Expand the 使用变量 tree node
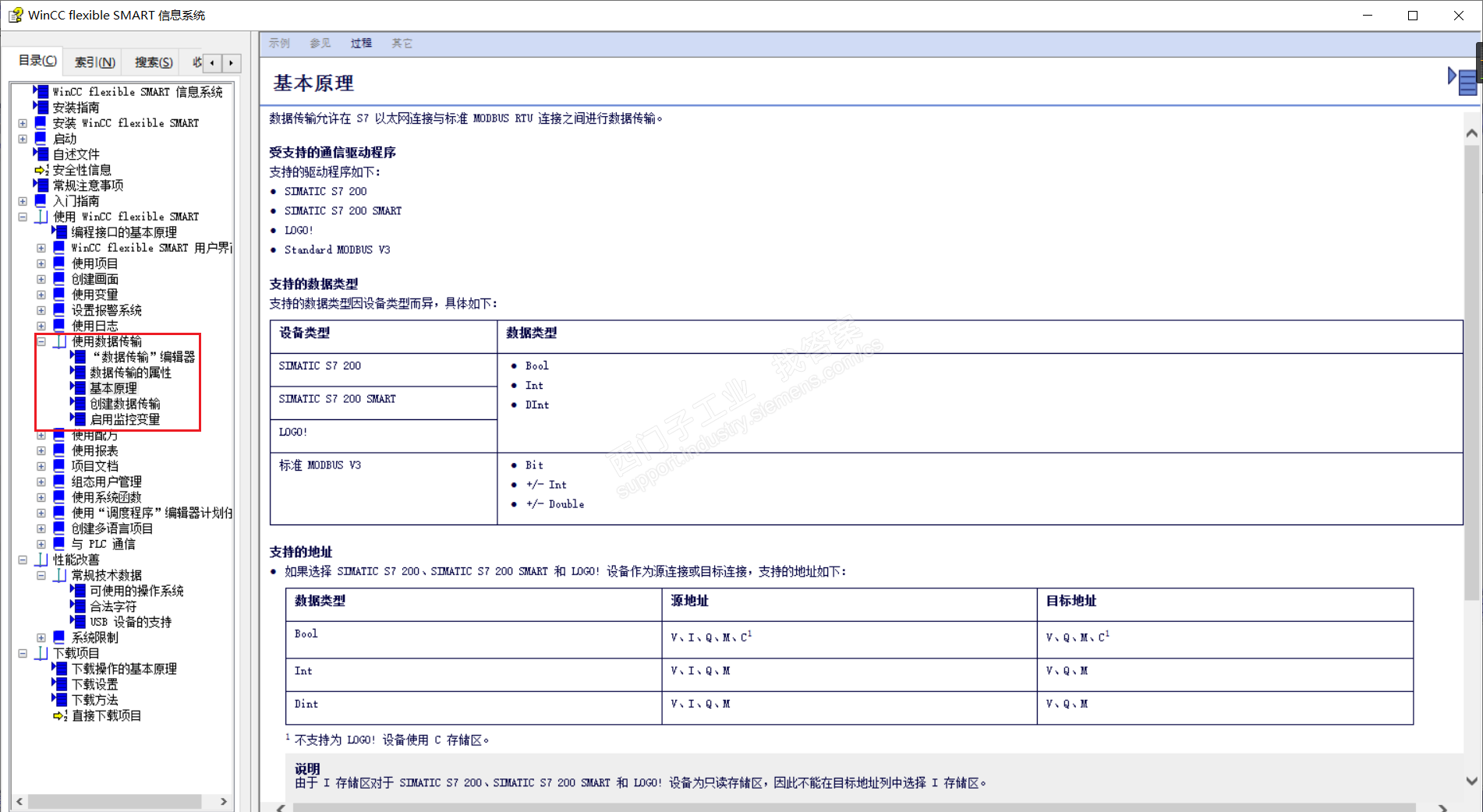Image resolution: width=1483 pixels, height=812 pixels. tap(41, 295)
